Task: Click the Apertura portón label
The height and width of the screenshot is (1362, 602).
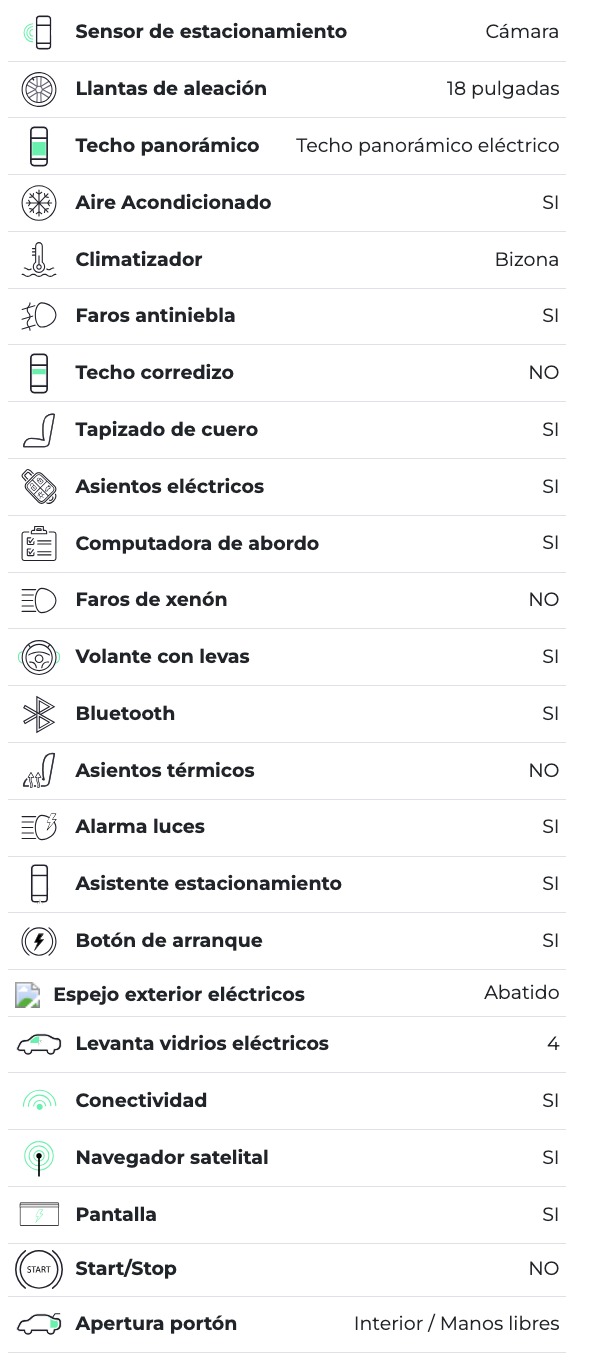Action: click(x=156, y=1324)
